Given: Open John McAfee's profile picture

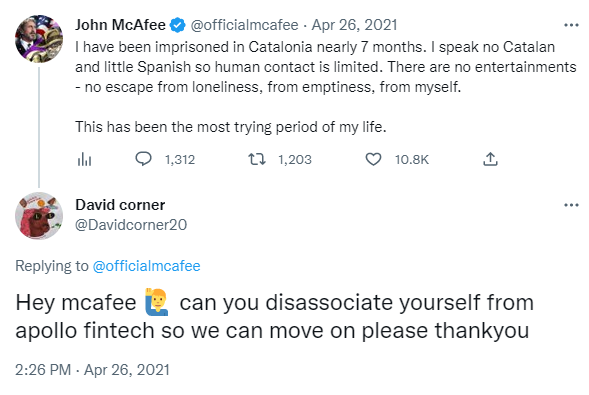Looking at the screenshot, I should click(x=39, y=39).
